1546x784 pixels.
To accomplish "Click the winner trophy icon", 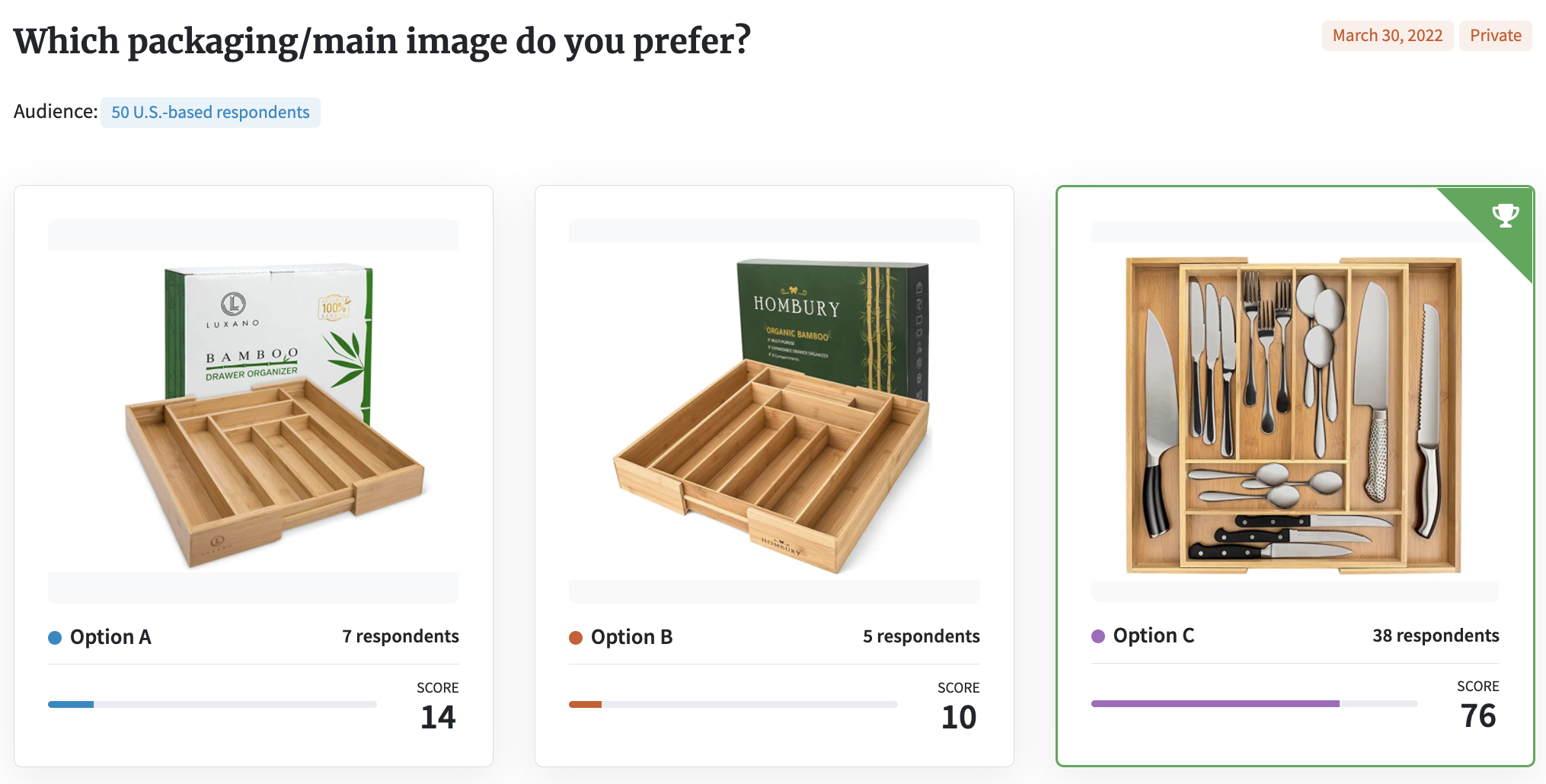I will pos(1505,215).
